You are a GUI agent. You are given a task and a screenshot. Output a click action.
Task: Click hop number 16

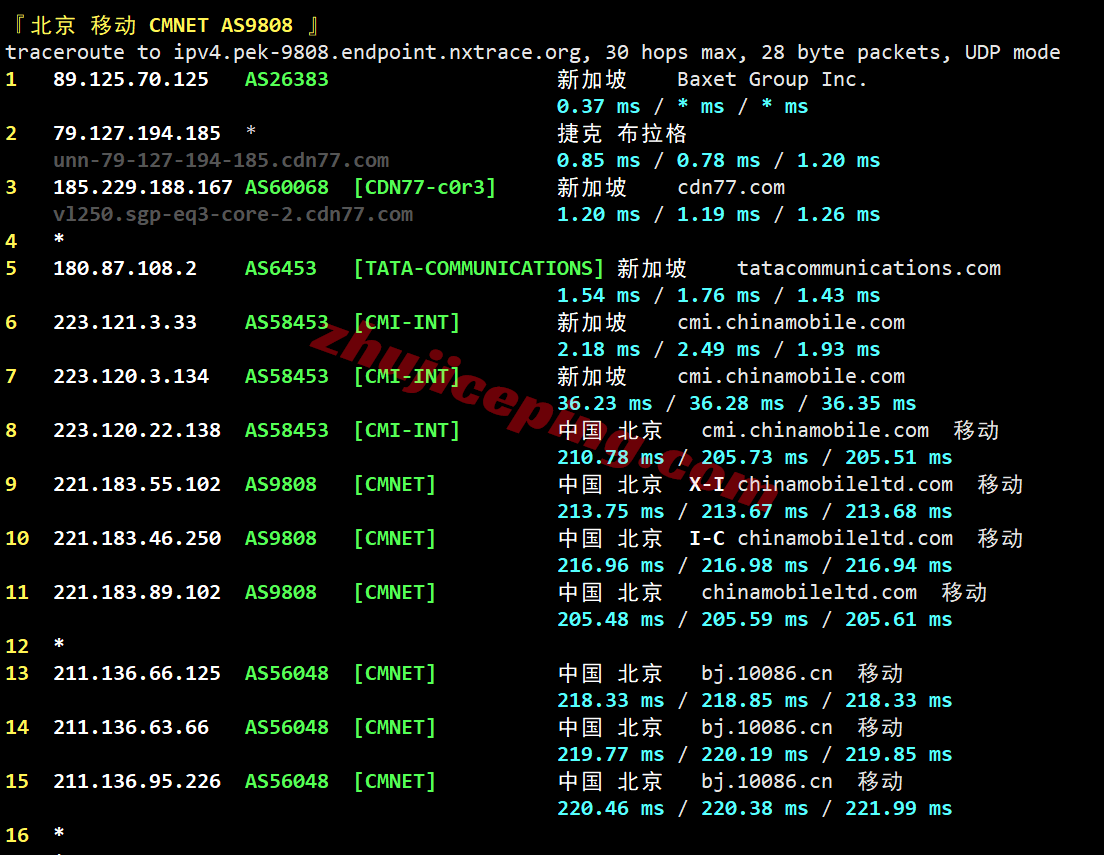[17, 835]
